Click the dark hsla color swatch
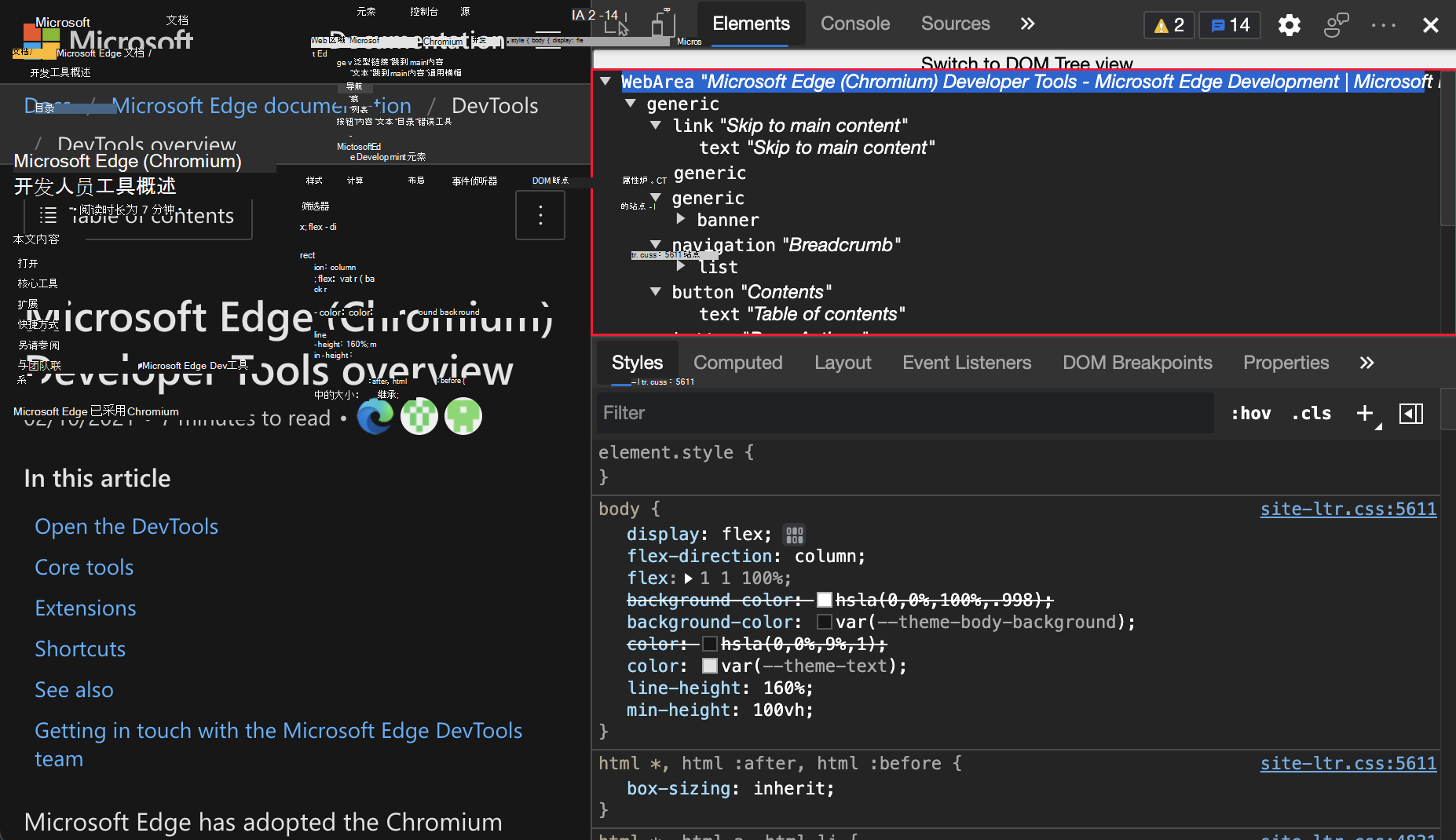This screenshot has height=840, width=1456. 709,644
